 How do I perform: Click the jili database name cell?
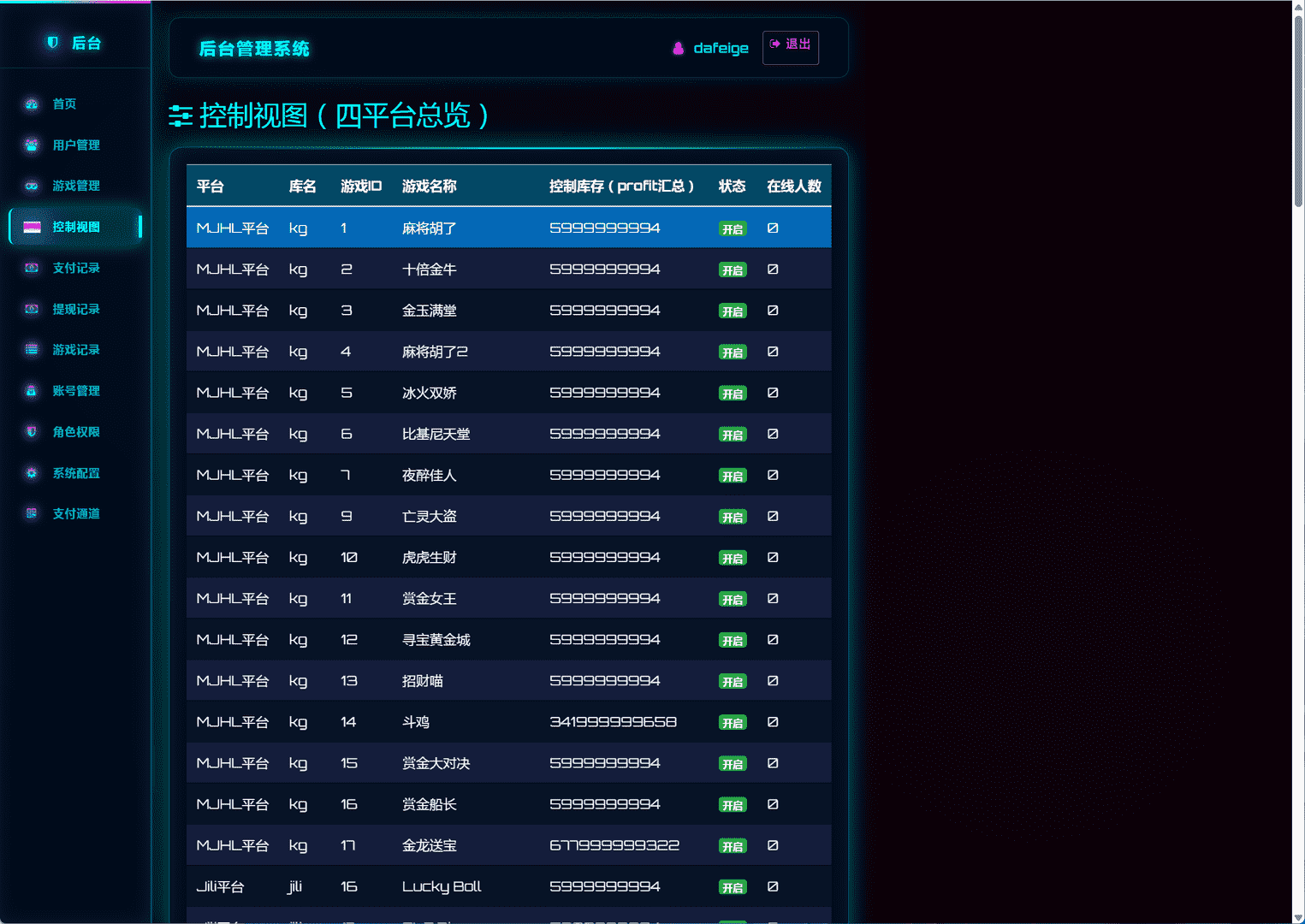tap(295, 886)
